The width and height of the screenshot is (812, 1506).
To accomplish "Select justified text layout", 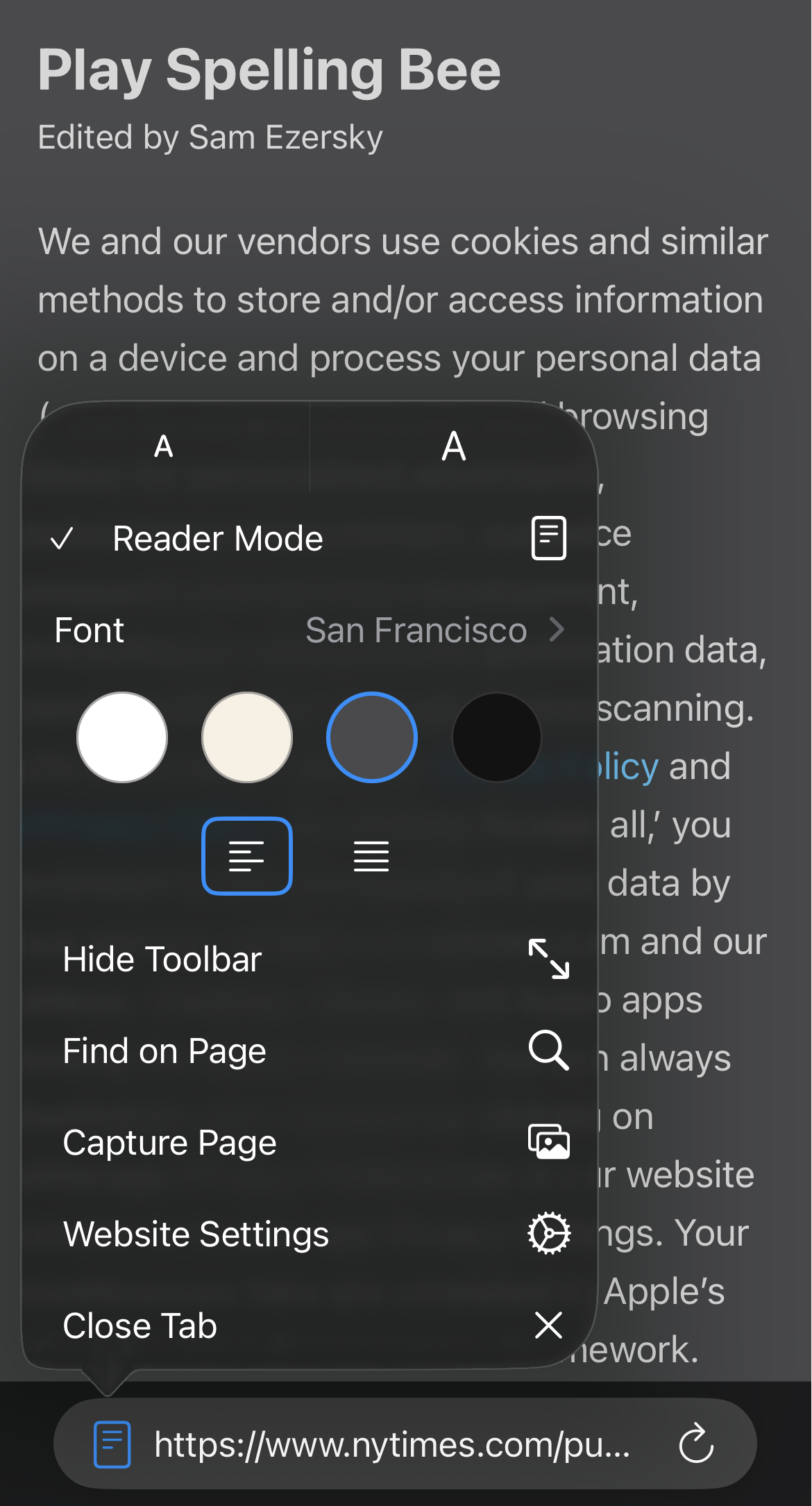I will 371,856.
